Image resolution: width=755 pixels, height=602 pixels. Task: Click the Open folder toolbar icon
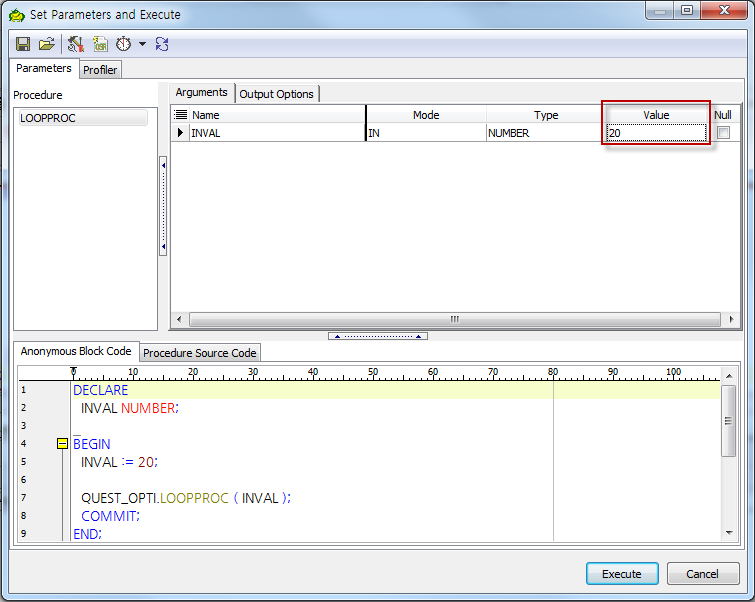[47, 44]
